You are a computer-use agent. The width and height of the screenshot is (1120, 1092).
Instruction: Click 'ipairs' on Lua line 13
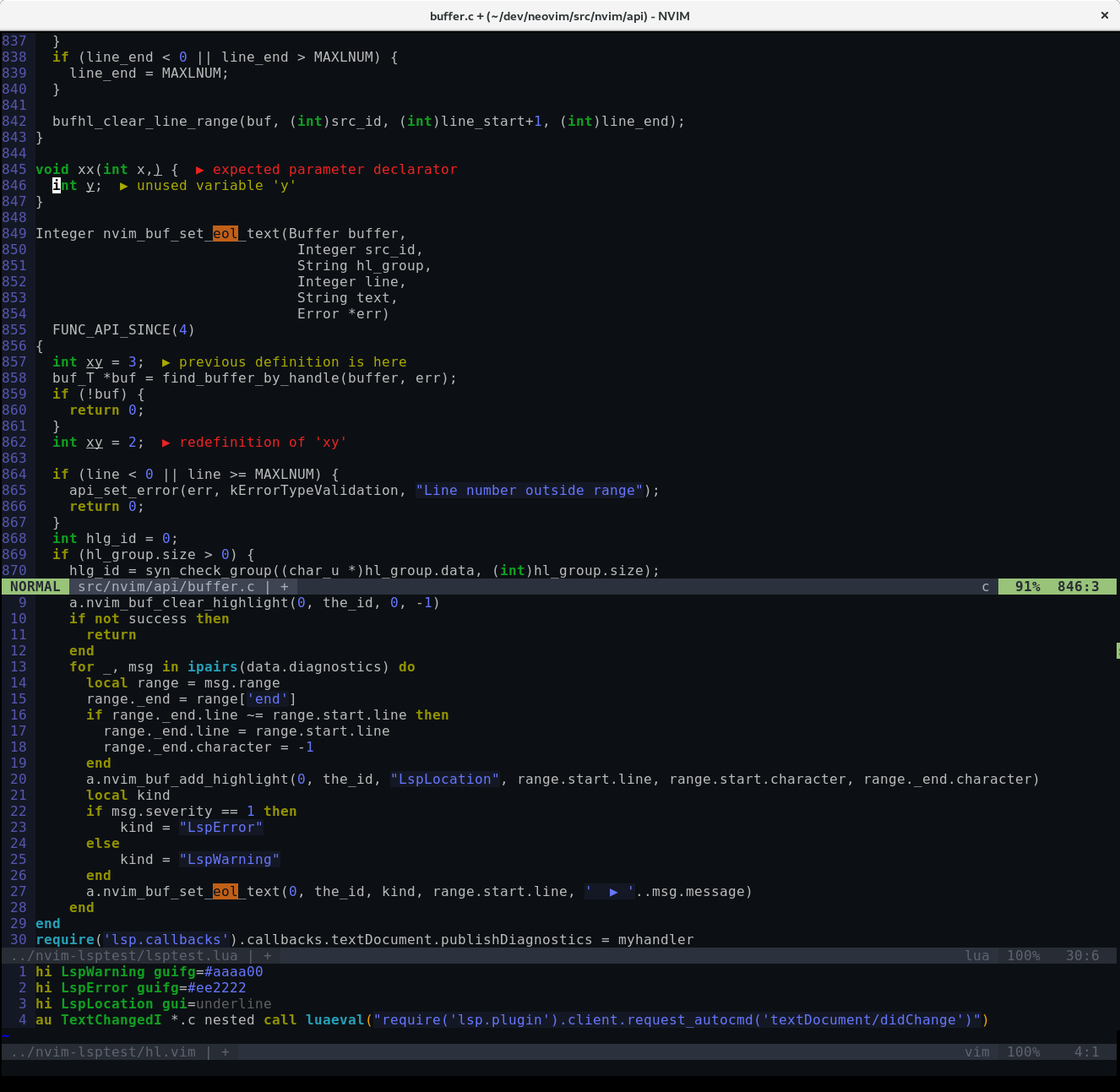pyautogui.click(x=213, y=667)
